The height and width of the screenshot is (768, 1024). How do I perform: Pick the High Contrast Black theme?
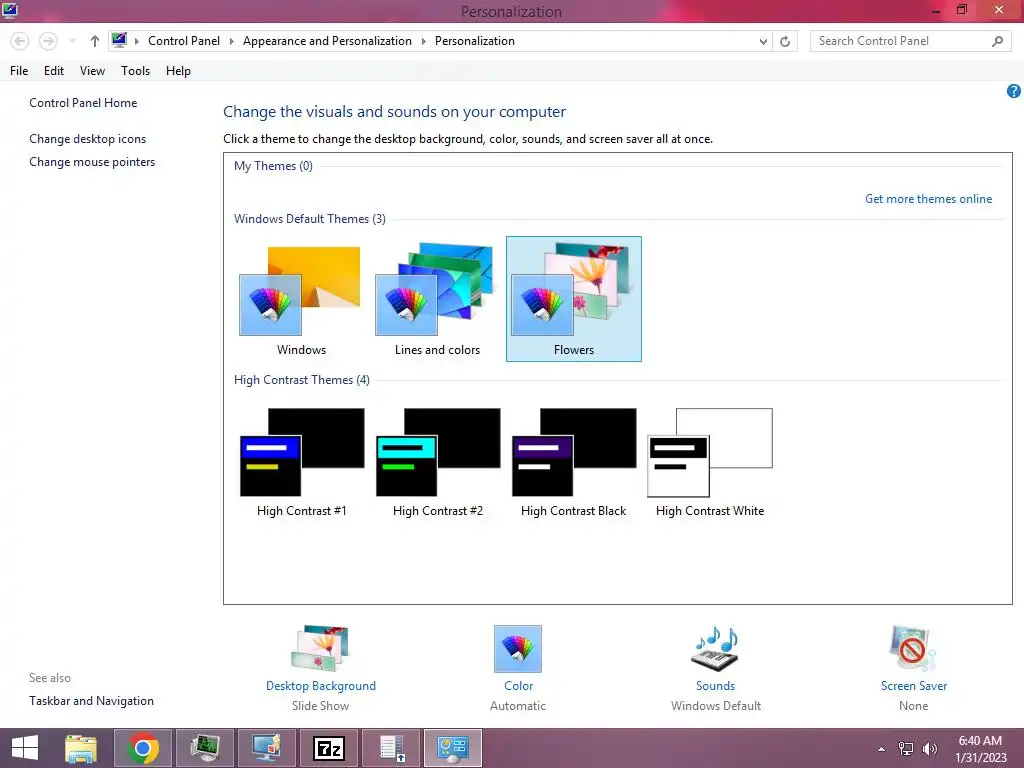click(573, 462)
